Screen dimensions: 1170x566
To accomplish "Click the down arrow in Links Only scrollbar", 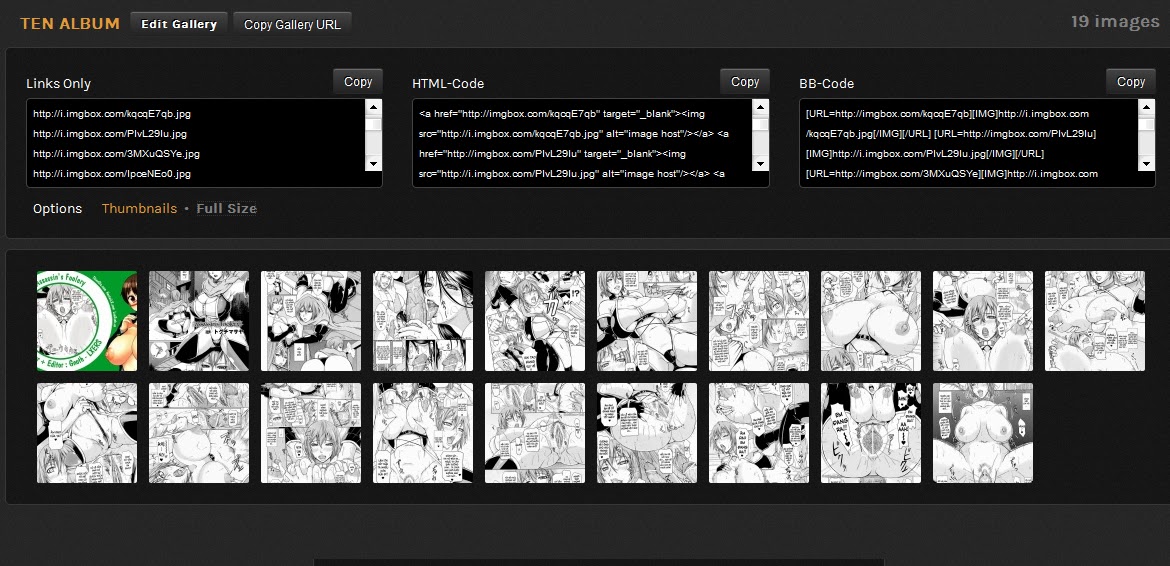I will point(374,163).
